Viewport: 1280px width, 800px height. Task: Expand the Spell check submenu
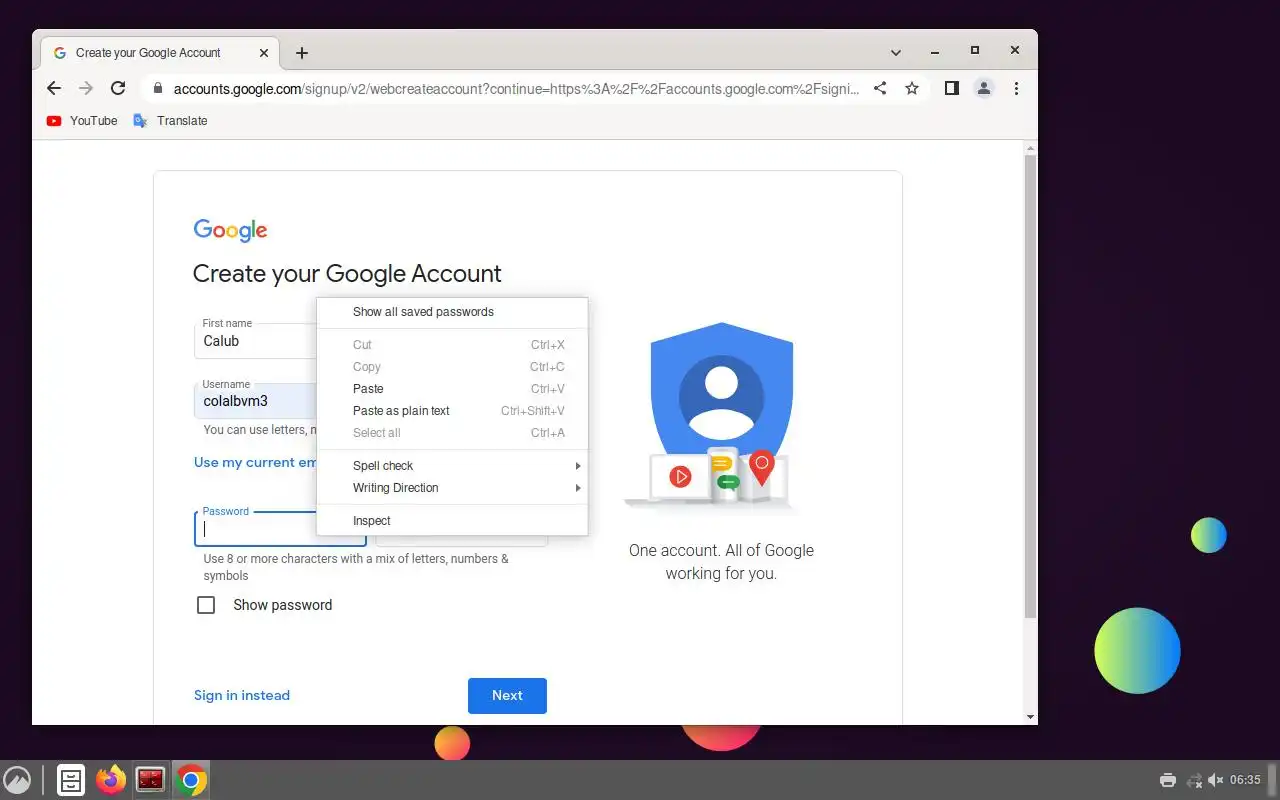point(452,466)
